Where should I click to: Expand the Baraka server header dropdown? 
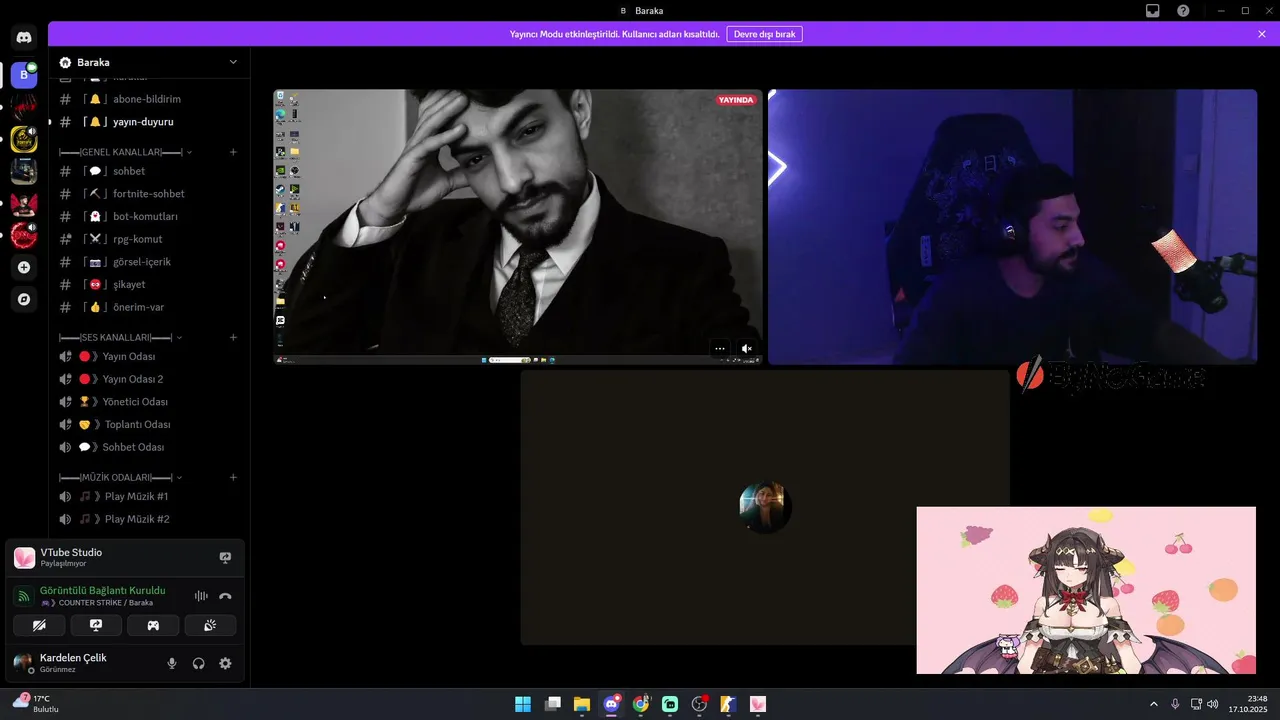233,62
